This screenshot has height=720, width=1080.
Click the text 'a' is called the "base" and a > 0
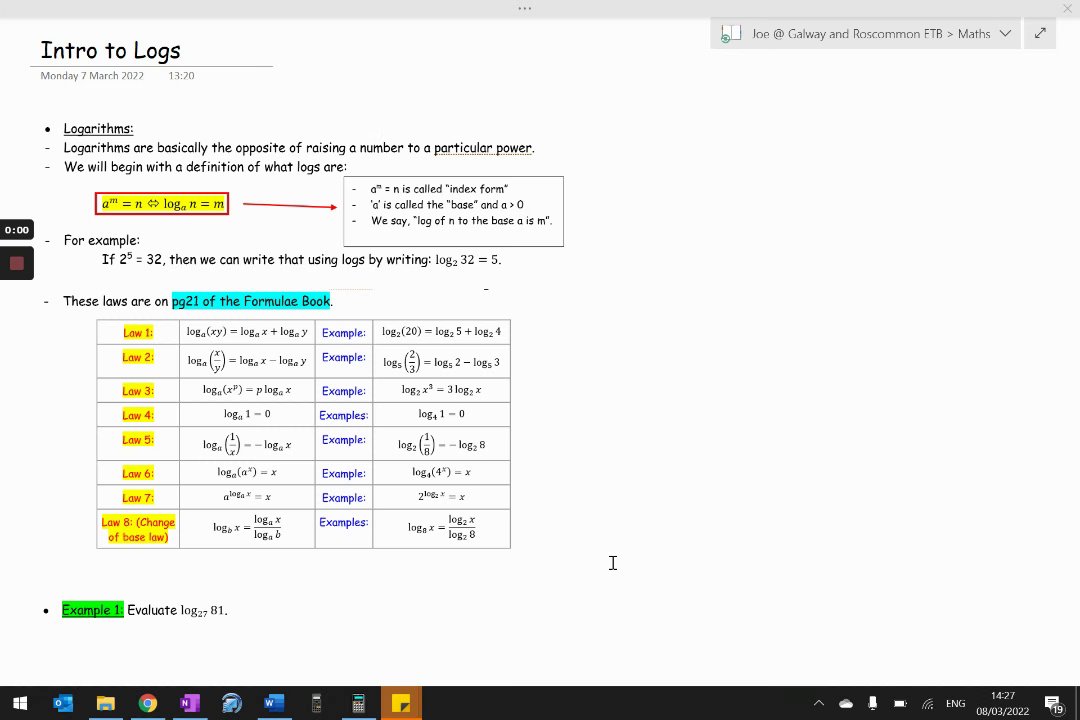coord(446,205)
